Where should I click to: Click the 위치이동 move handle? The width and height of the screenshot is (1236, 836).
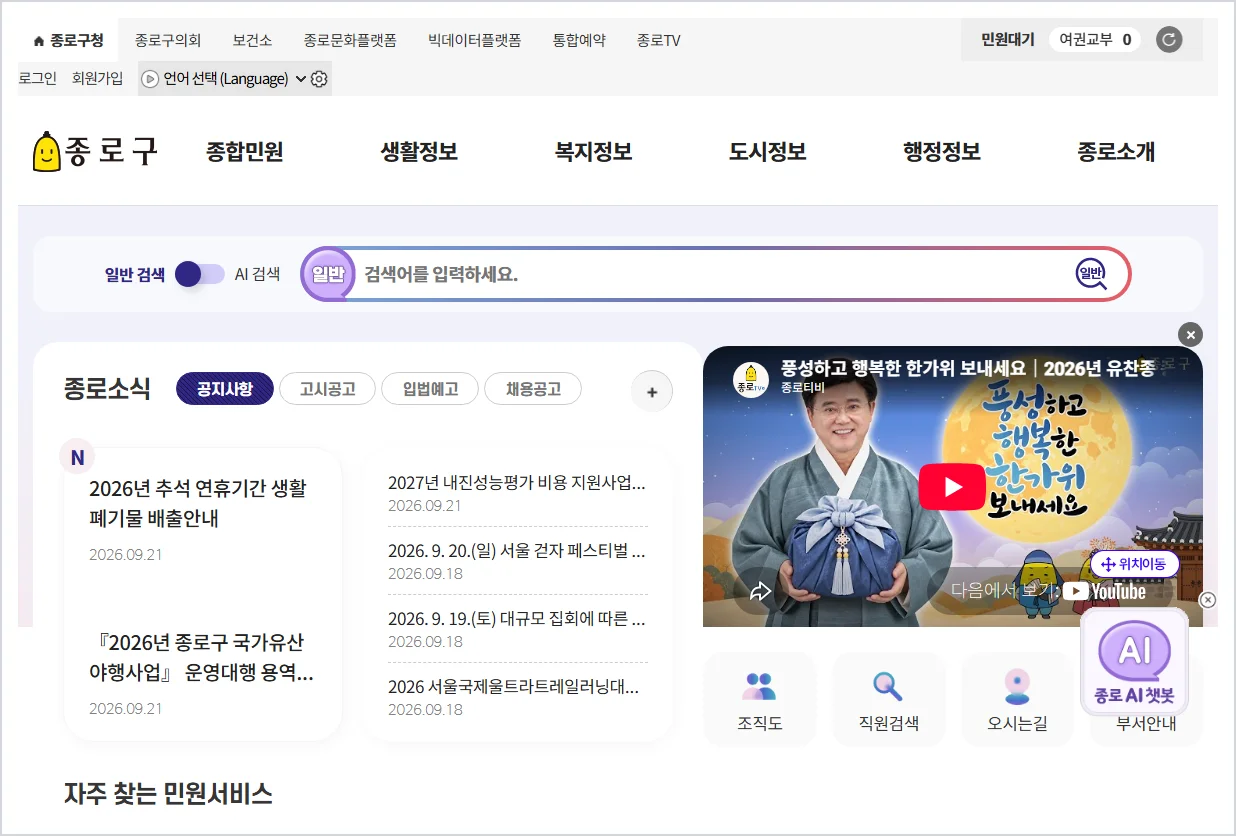click(1134, 564)
